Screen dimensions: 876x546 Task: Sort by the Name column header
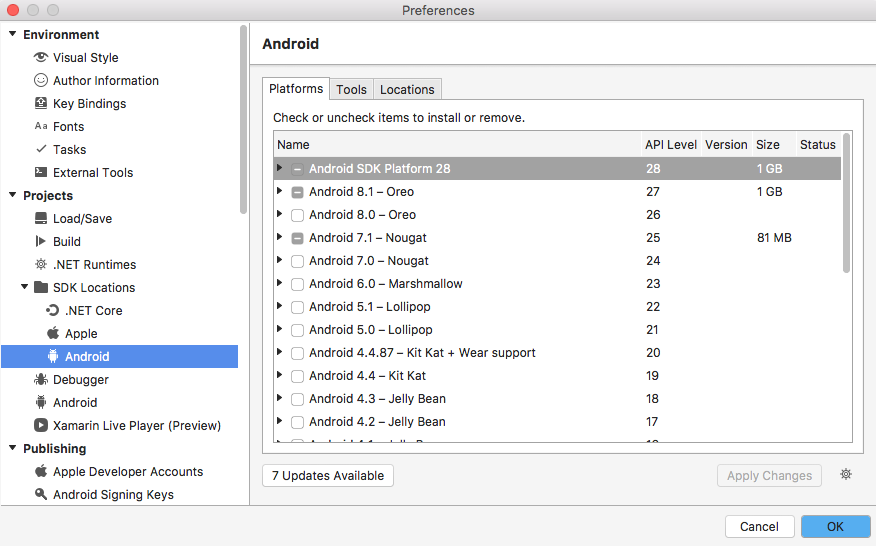(457, 145)
